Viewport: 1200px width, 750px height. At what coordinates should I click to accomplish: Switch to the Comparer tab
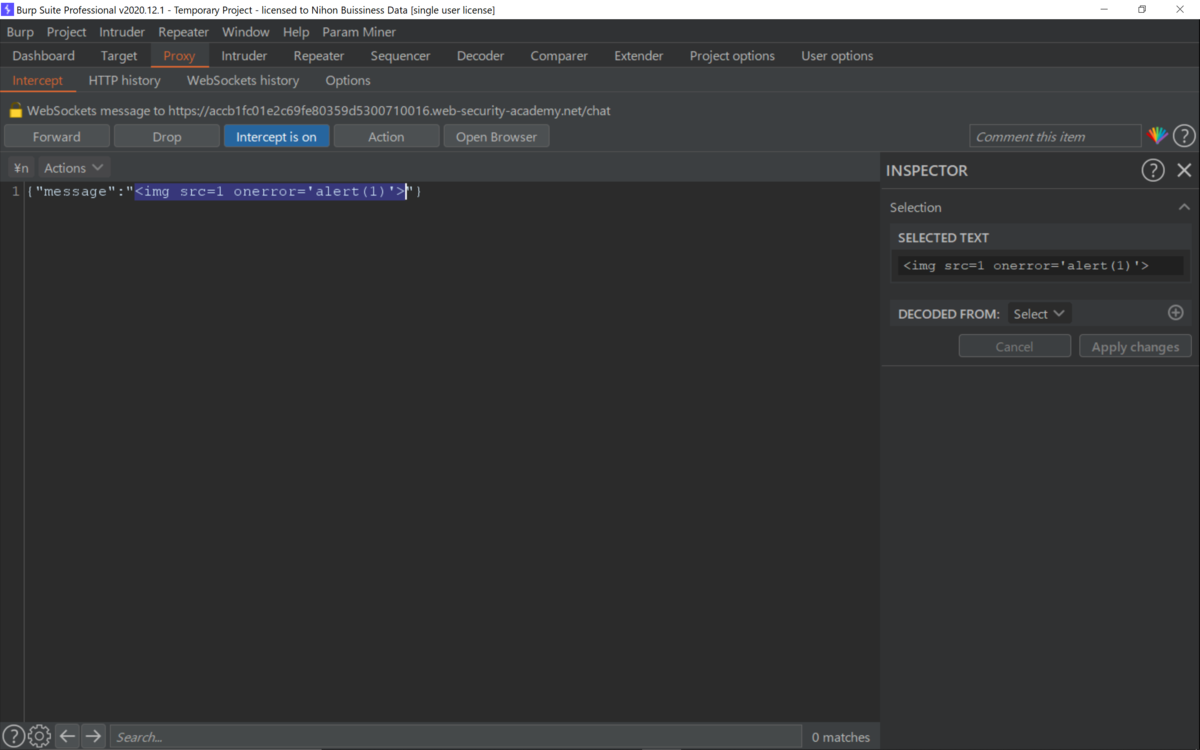tap(559, 56)
